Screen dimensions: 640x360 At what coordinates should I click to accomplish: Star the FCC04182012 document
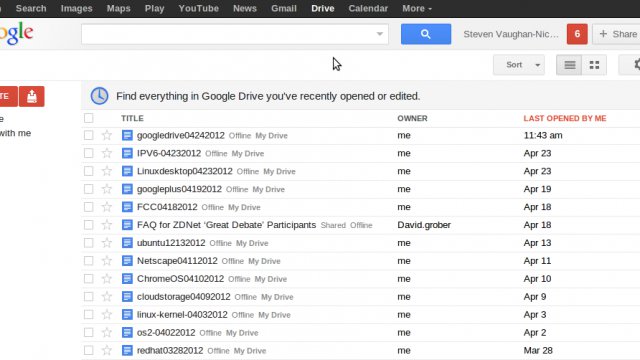[107, 207]
